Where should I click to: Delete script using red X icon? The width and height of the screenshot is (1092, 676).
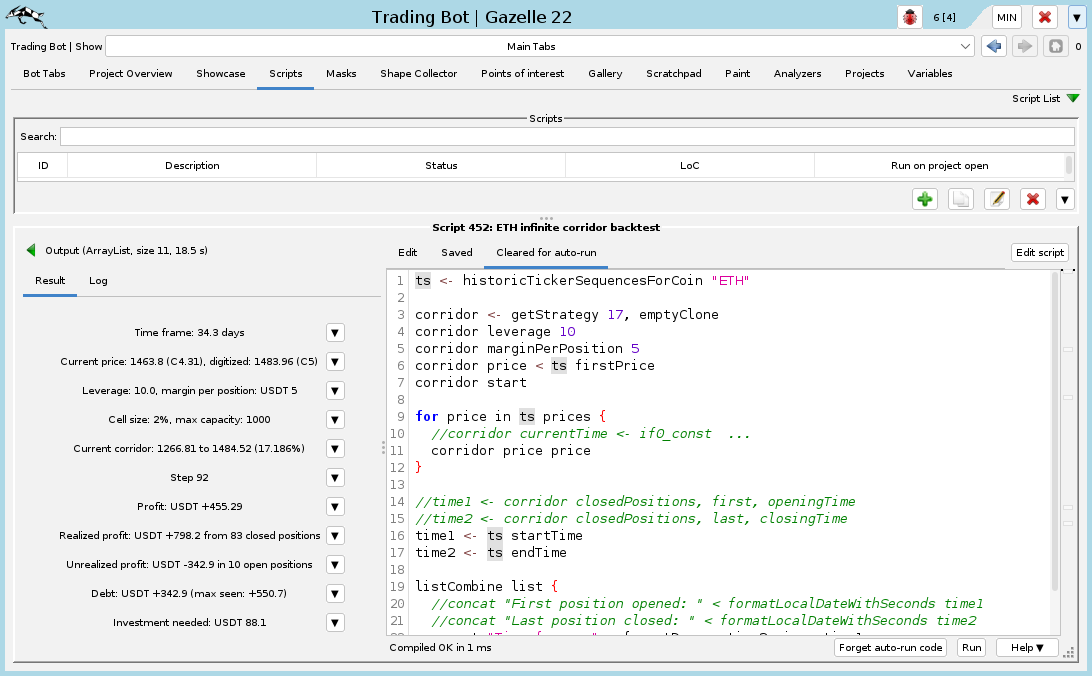[1033, 199]
